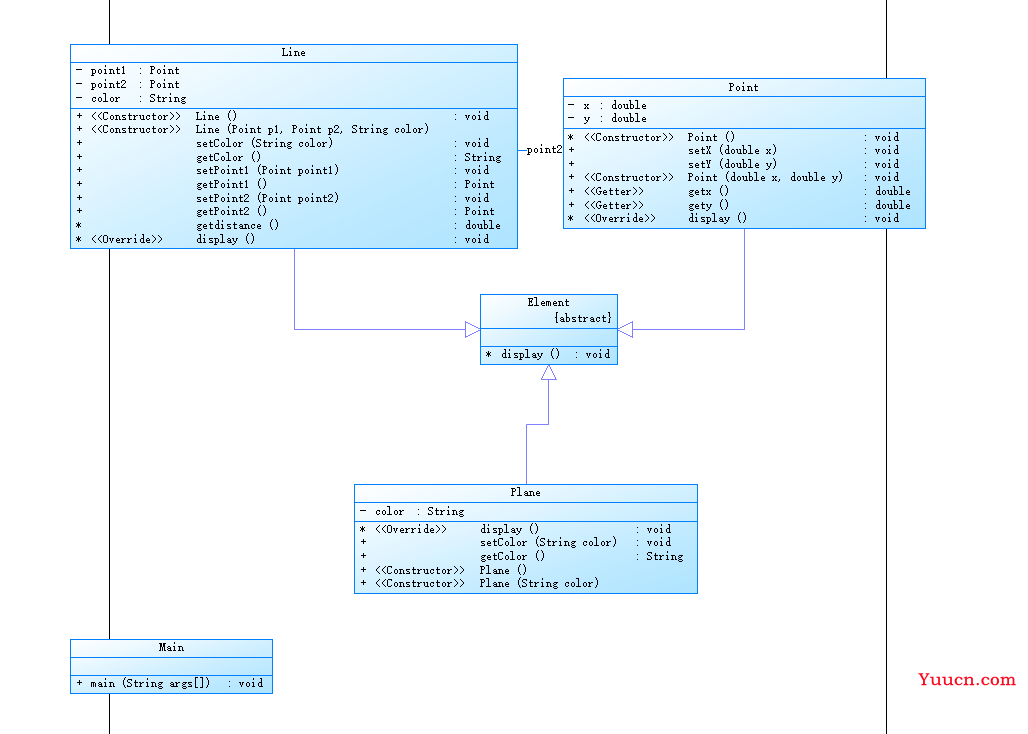Click the {abstract} label in Element
The width and height of the screenshot is (1028, 734).
pos(582,318)
